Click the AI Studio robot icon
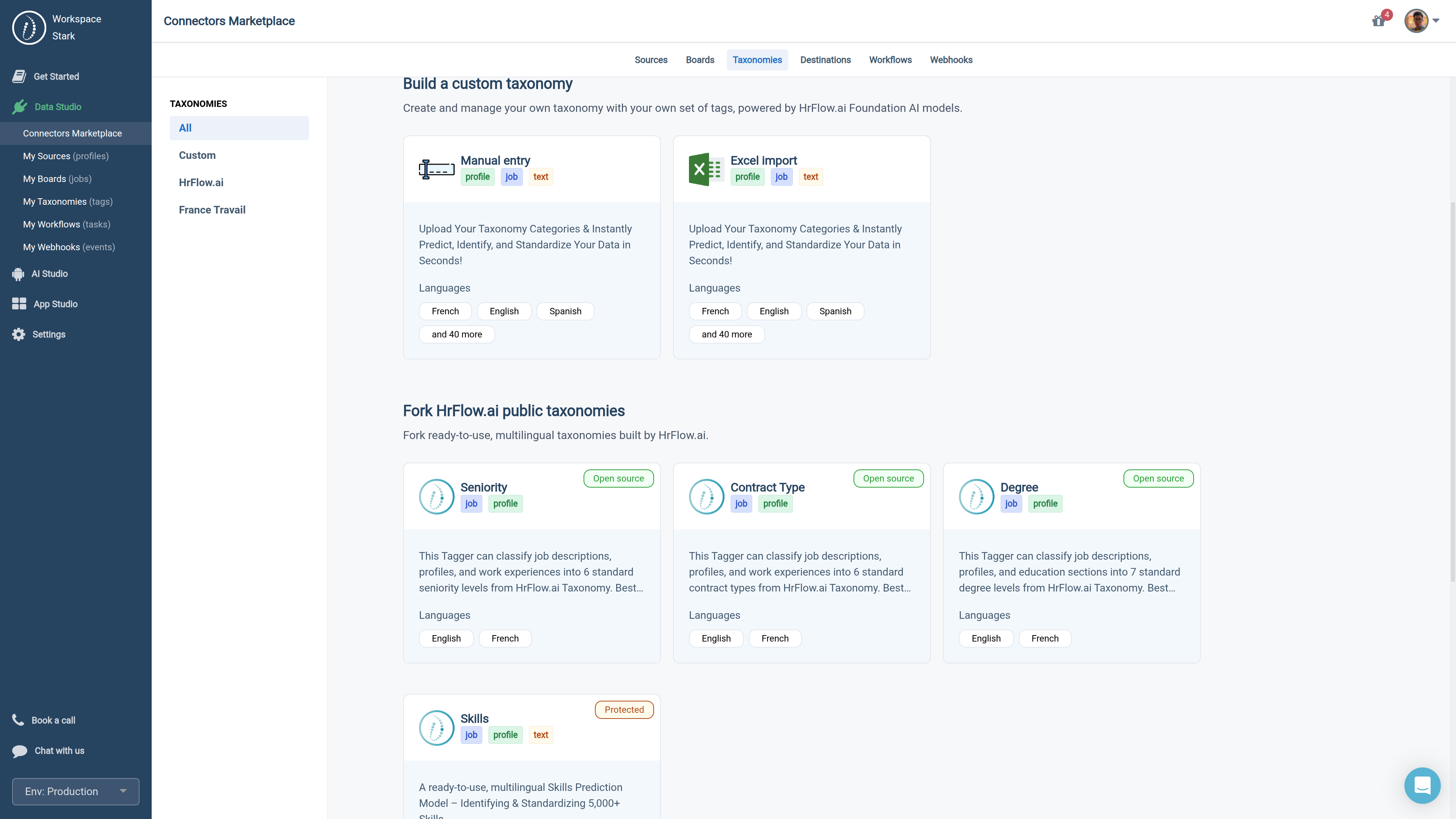The width and height of the screenshot is (1456, 819). pos(18,273)
